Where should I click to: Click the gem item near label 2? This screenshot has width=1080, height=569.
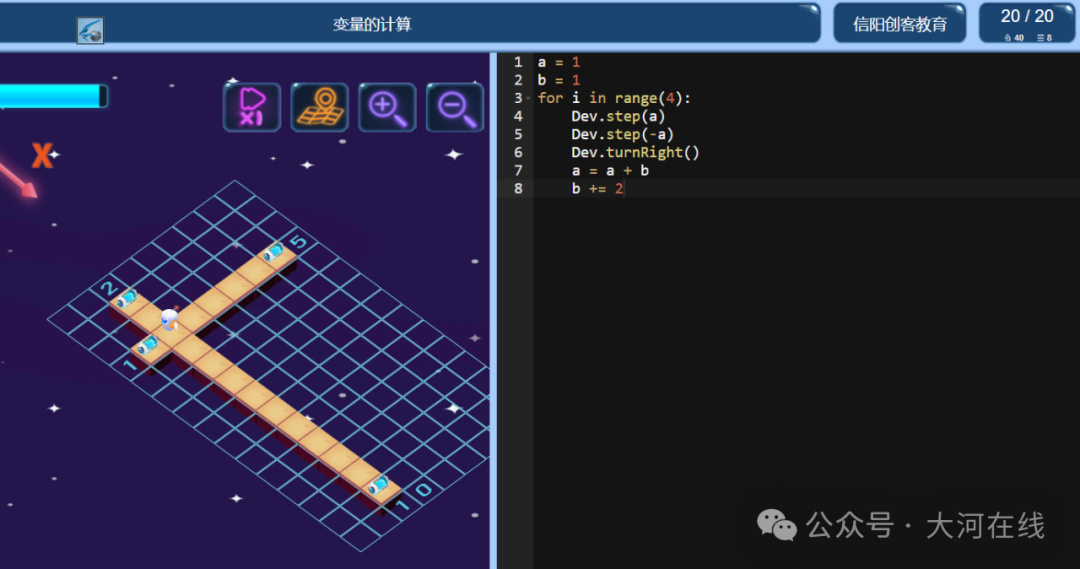126,298
